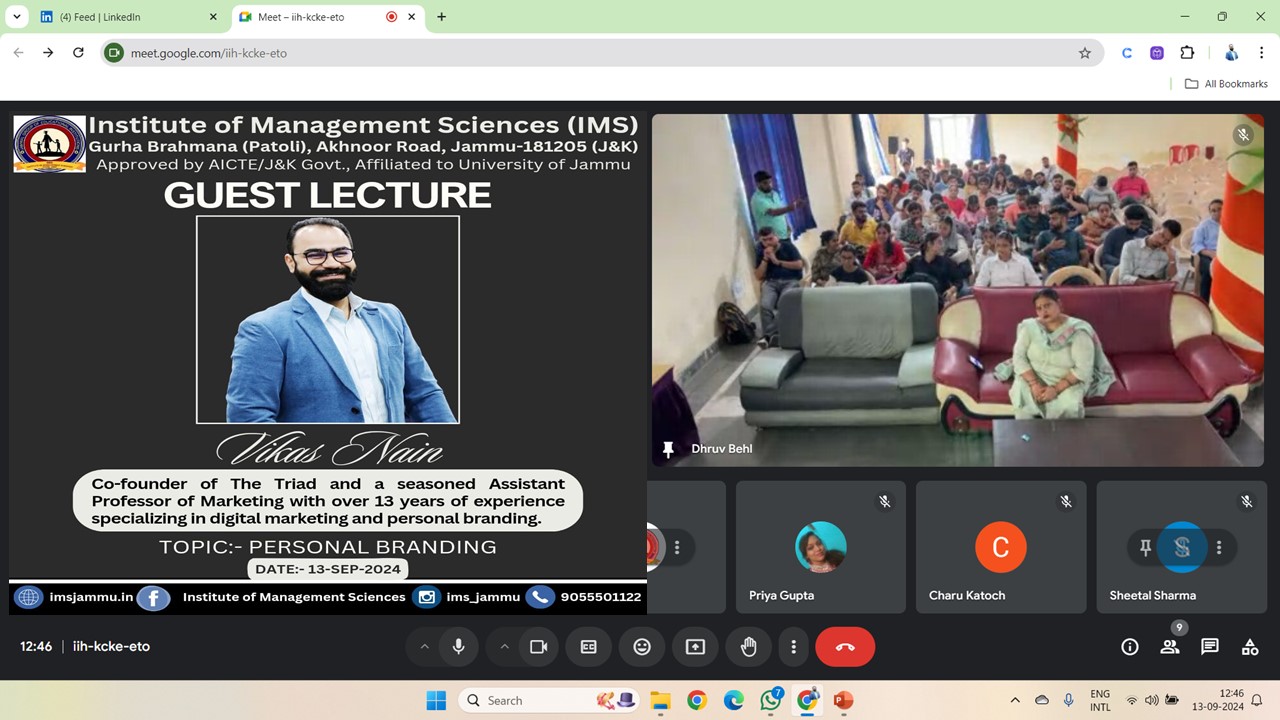This screenshot has height=720, width=1280.
Task: Open more options three-dot menu in call bar
Action: (794, 647)
